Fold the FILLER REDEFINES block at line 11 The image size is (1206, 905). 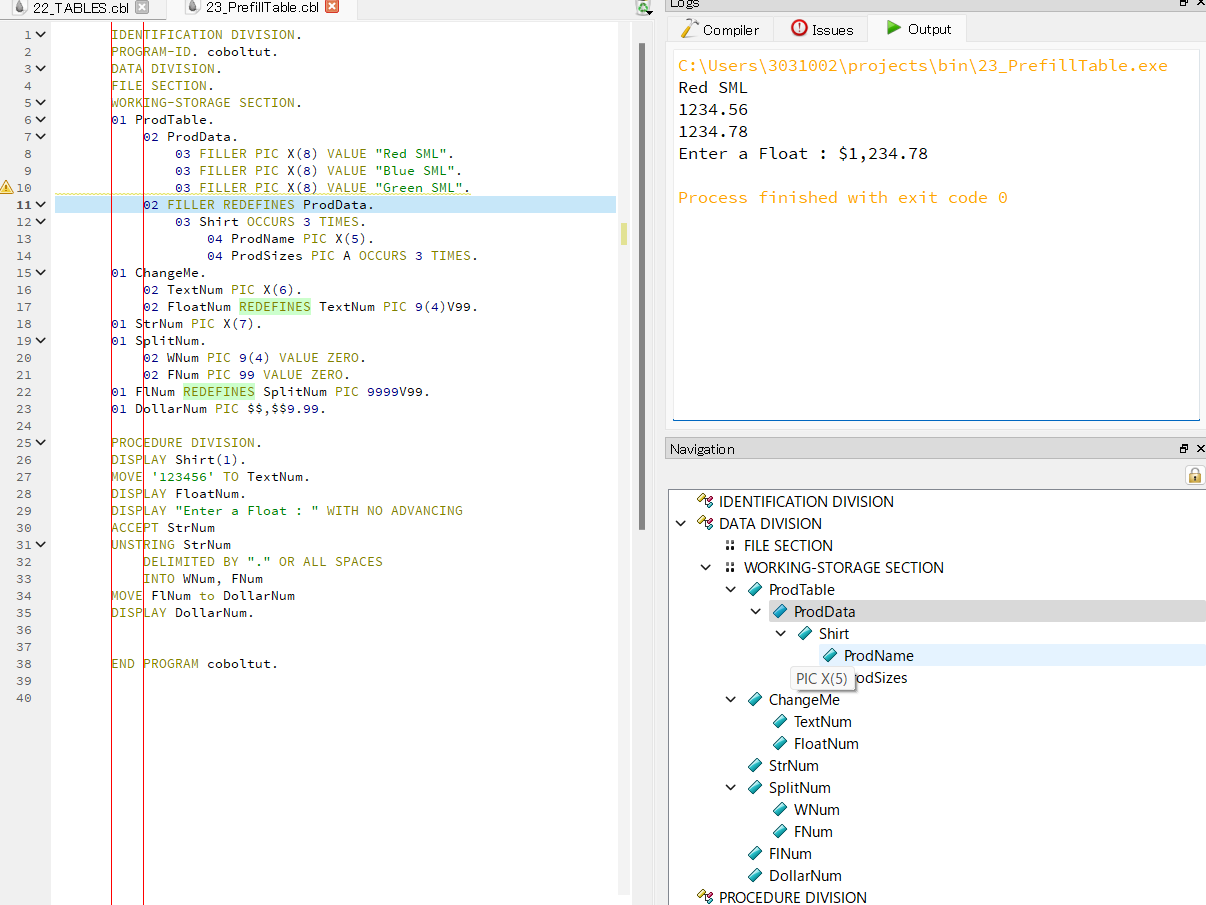[41, 204]
